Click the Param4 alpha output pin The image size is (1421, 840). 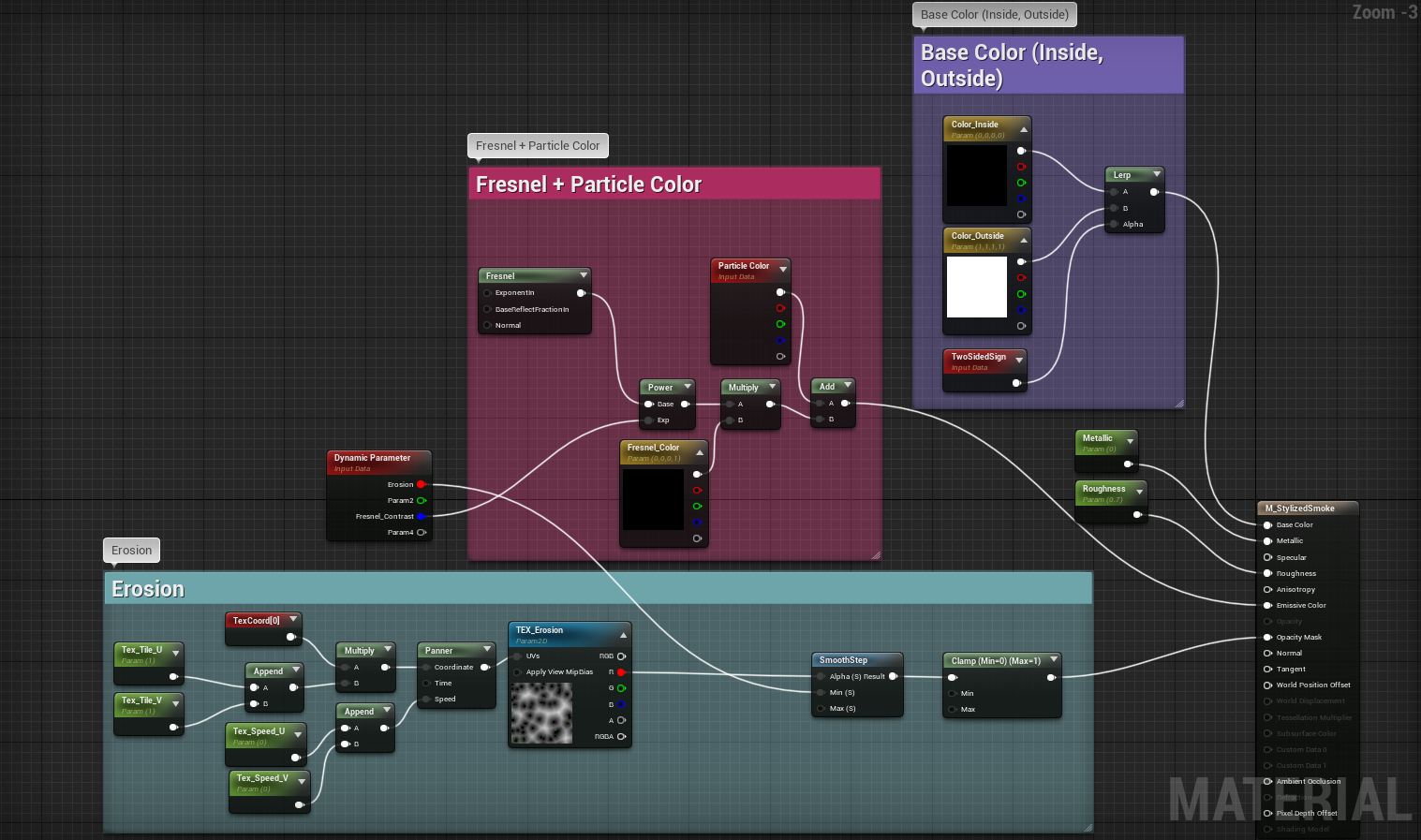pyautogui.click(x=422, y=532)
